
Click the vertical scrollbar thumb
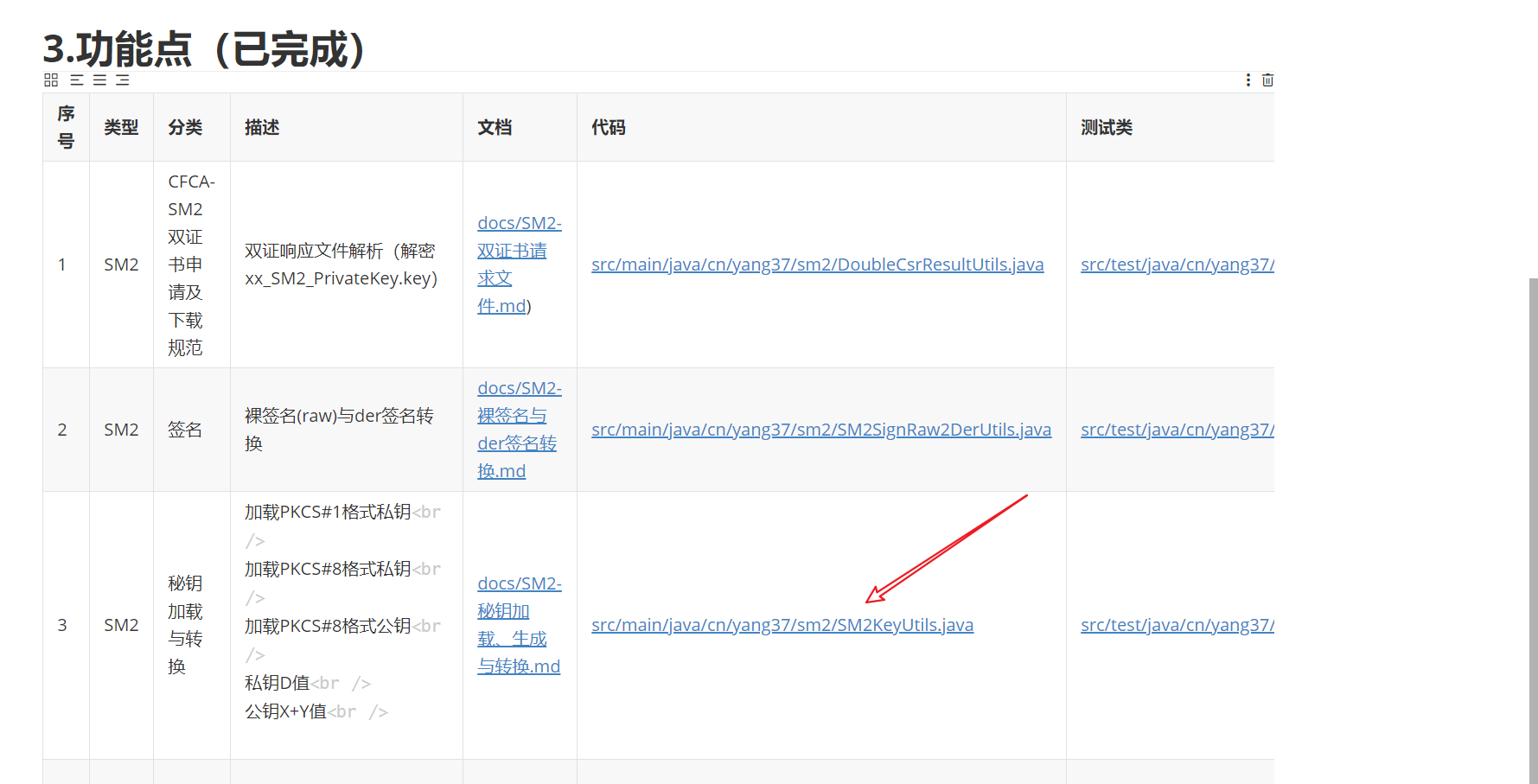point(1533,531)
